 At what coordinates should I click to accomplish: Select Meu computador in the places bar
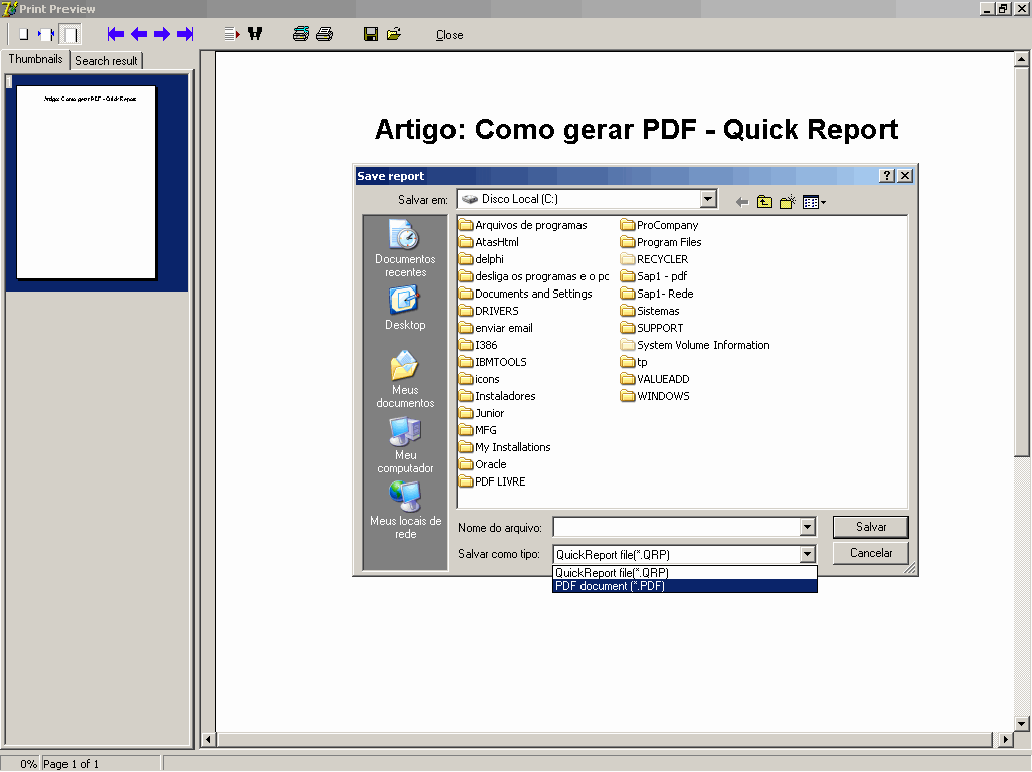(x=405, y=445)
